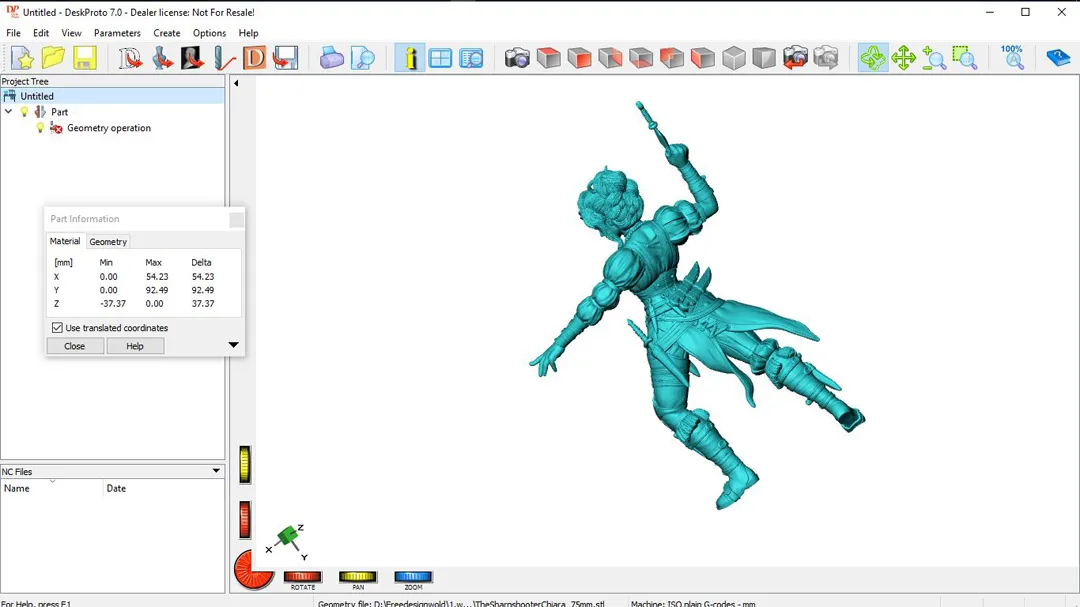Image resolution: width=1080 pixels, height=607 pixels.
Task: Click Help in Part Information dialog
Action: click(135, 346)
